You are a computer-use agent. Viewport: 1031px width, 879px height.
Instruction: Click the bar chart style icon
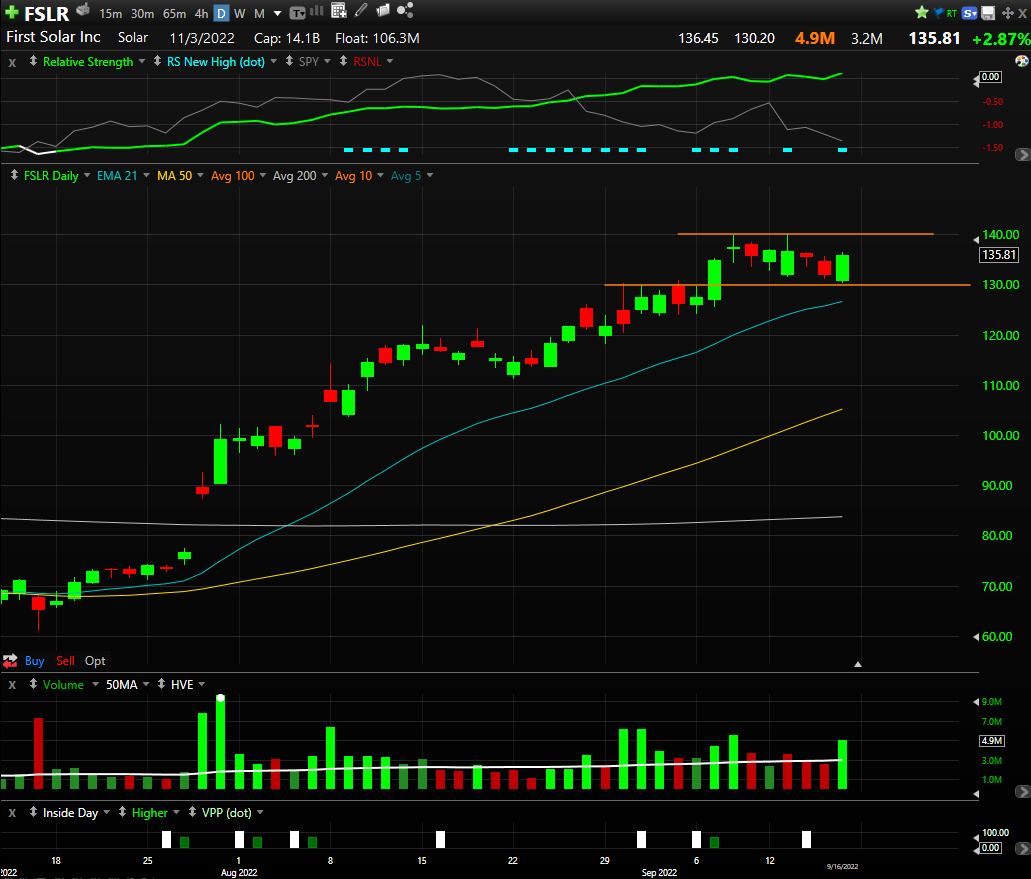click(317, 11)
